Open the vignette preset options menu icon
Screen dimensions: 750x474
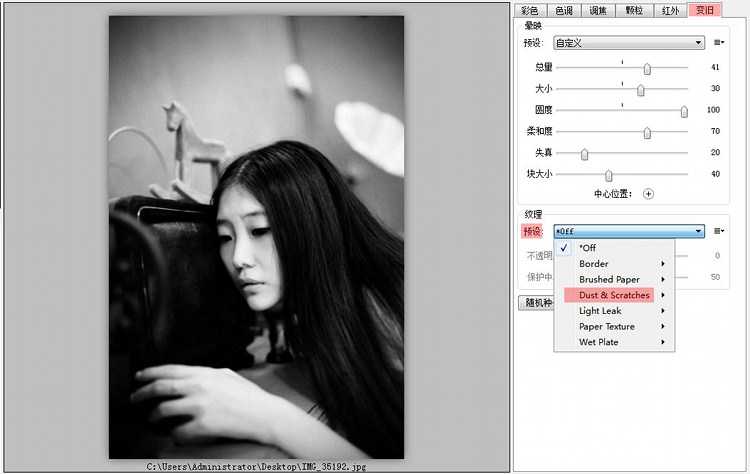click(x=719, y=43)
